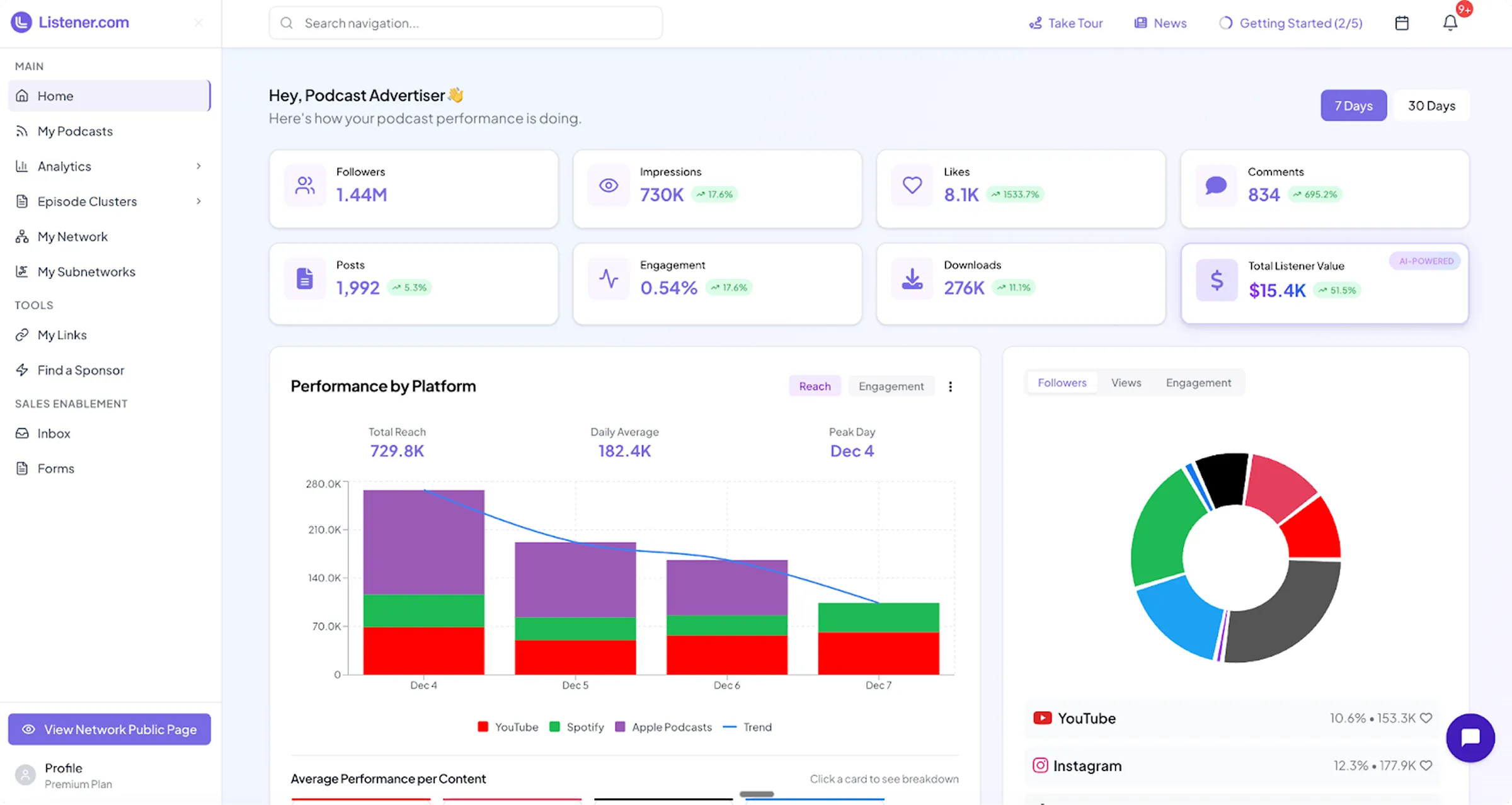This screenshot has height=805, width=1512.
Task: Switch the date range to 30 Days
Action: coord(1431,105)
